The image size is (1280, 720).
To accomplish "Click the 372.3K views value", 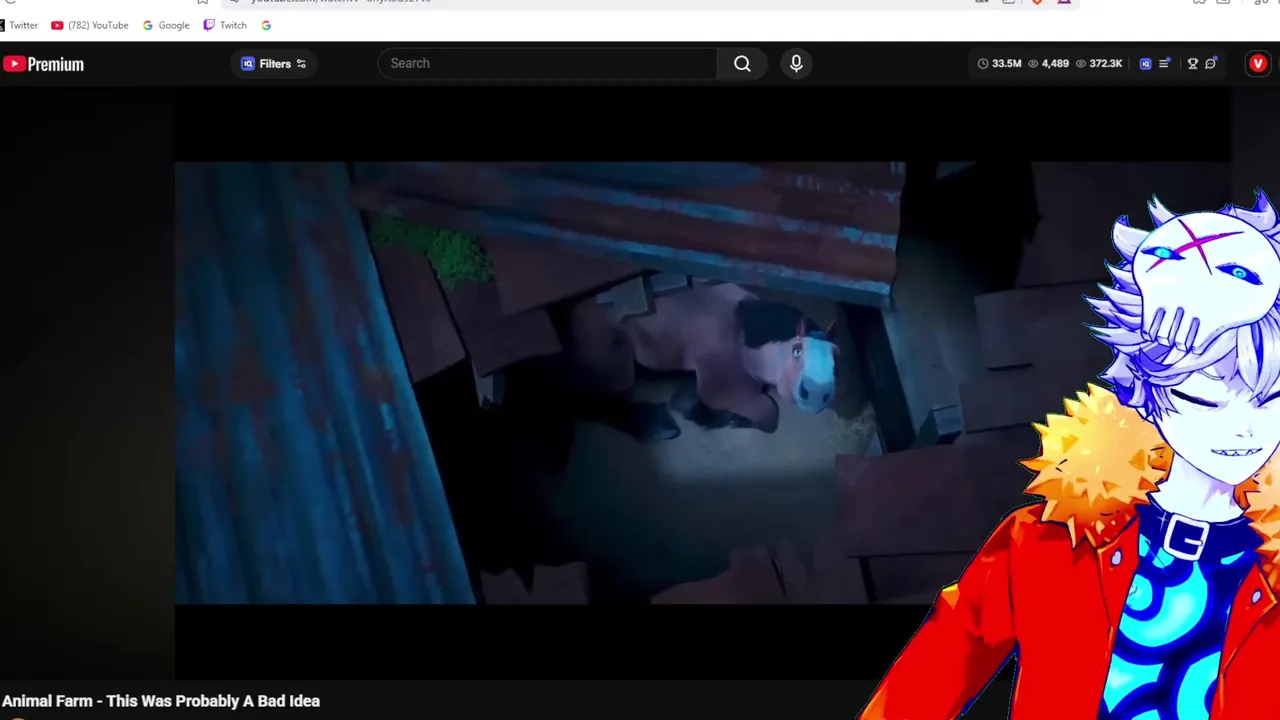I will pos(1106,64).
